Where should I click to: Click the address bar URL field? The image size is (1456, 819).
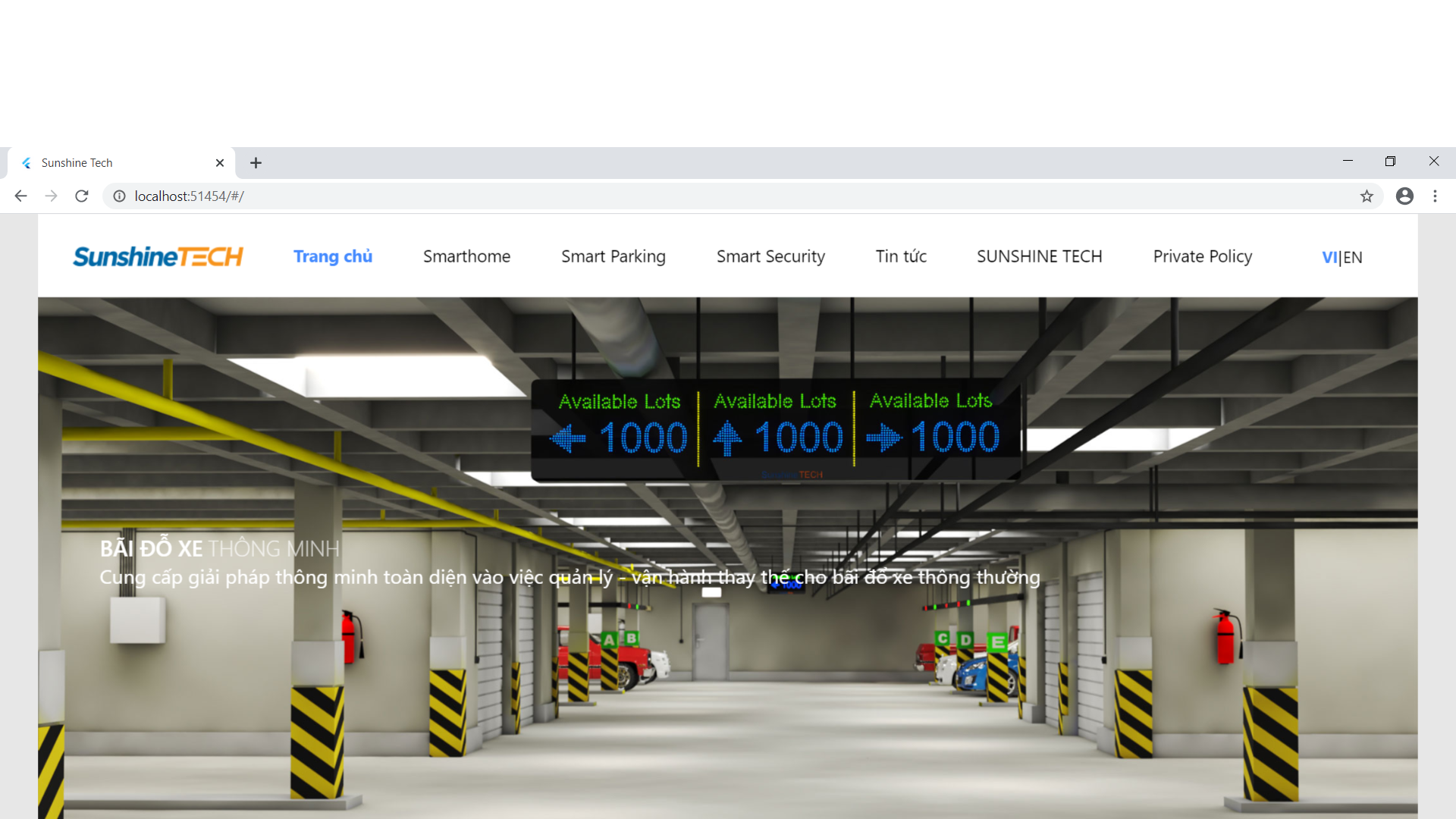(x=682, y=196)
